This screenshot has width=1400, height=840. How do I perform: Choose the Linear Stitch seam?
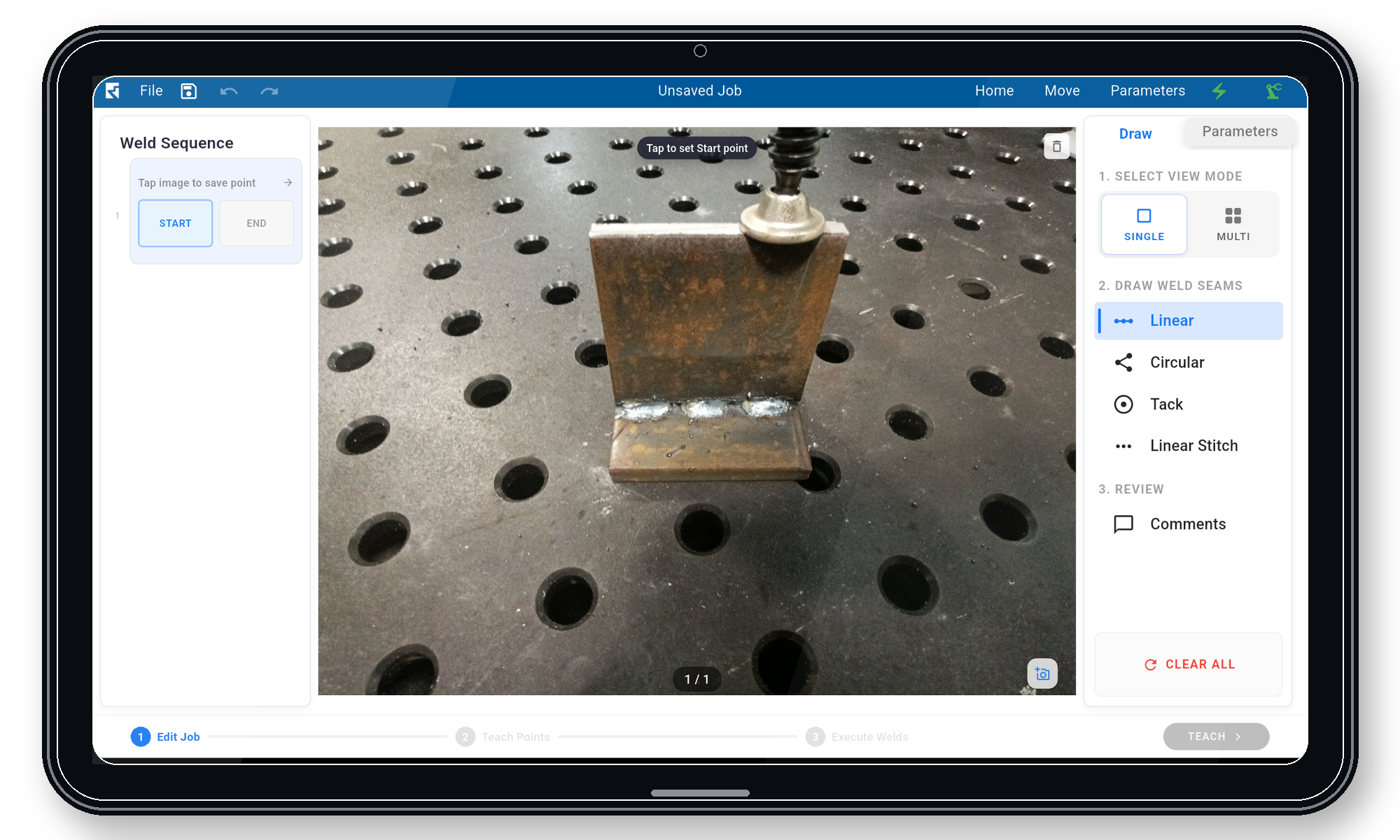1189,446
